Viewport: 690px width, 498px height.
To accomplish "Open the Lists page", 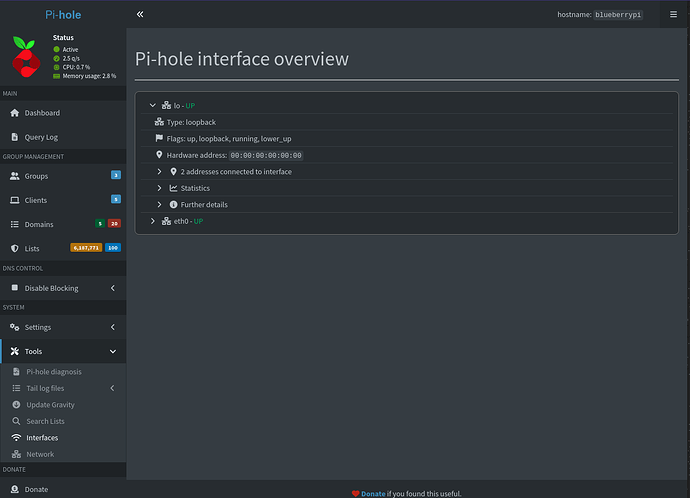I will (x=32, y=248).
